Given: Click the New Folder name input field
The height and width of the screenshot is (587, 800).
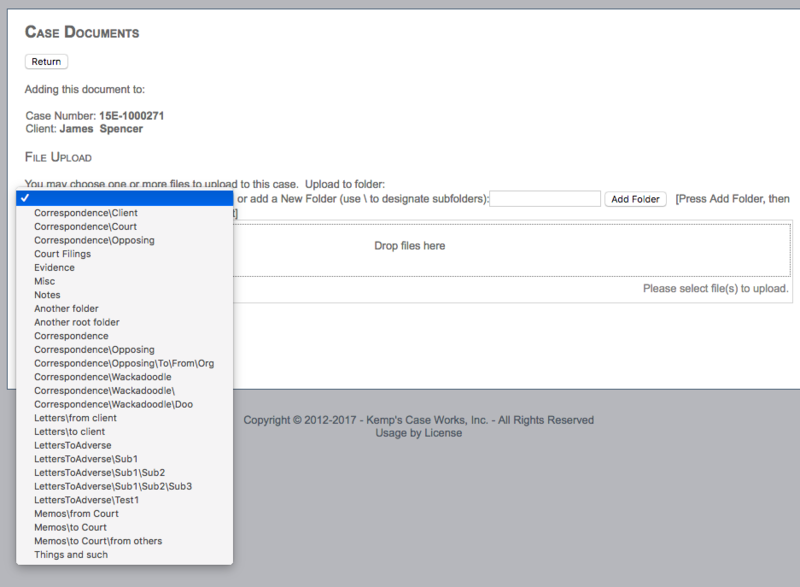Looking at the screenshot, I should 544,199.
